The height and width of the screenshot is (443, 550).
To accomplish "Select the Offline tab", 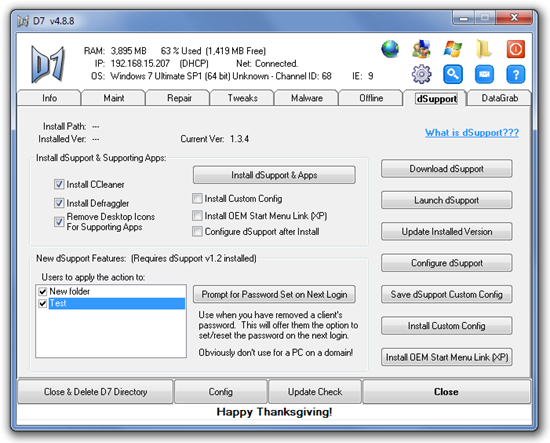I will 371,98.
